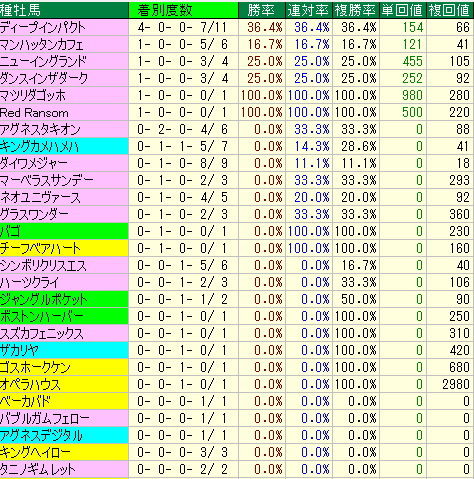Screen dimensions: 474x479
Task: Click the 360 複回値 for グラスワンダー
Action: 460,214
